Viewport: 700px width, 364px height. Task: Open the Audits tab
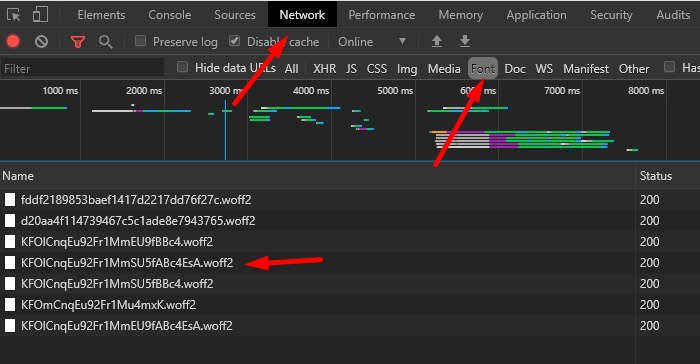[673, 15]
